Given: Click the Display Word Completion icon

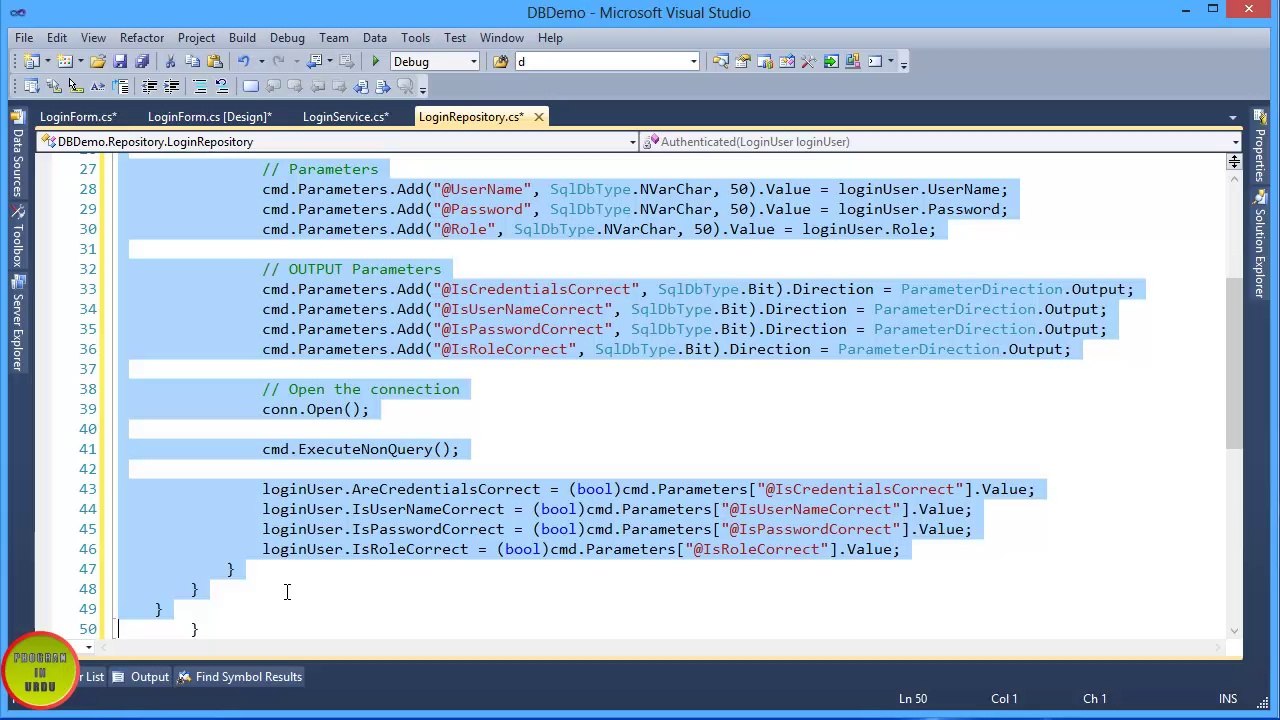Looking at the screenshot, I should click(x=97, y=86).
